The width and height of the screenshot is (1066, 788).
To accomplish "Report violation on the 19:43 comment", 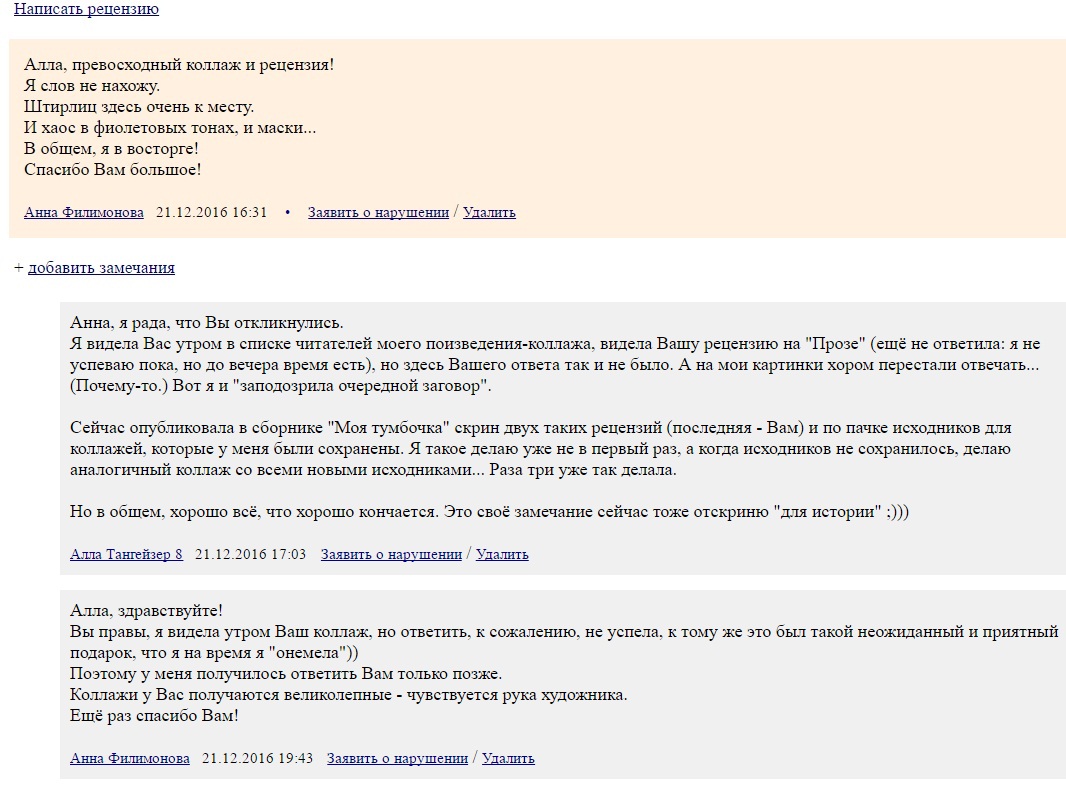I will point(397,758).
